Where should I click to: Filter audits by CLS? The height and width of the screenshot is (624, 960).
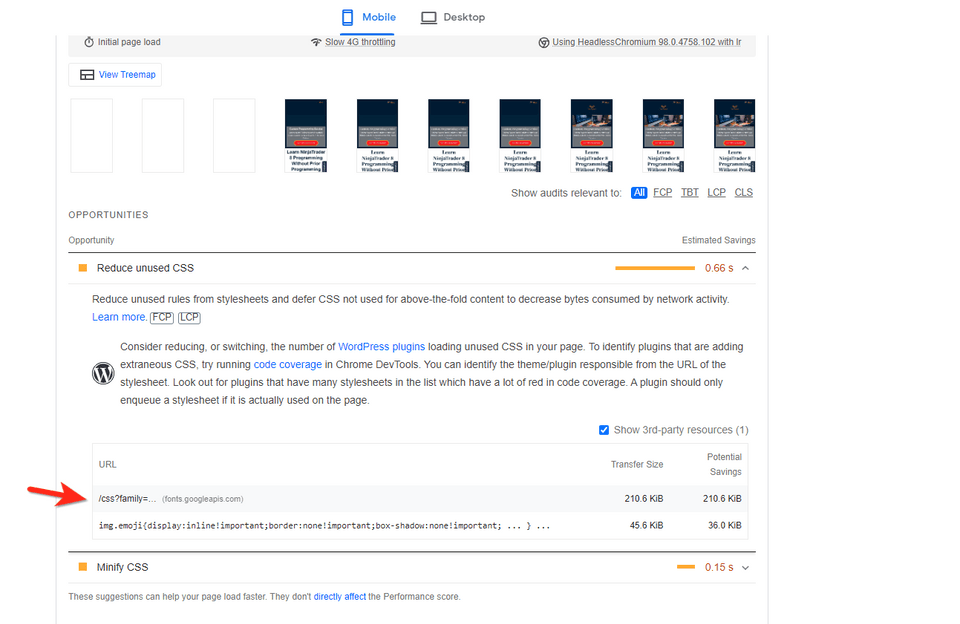click(743, 192)
